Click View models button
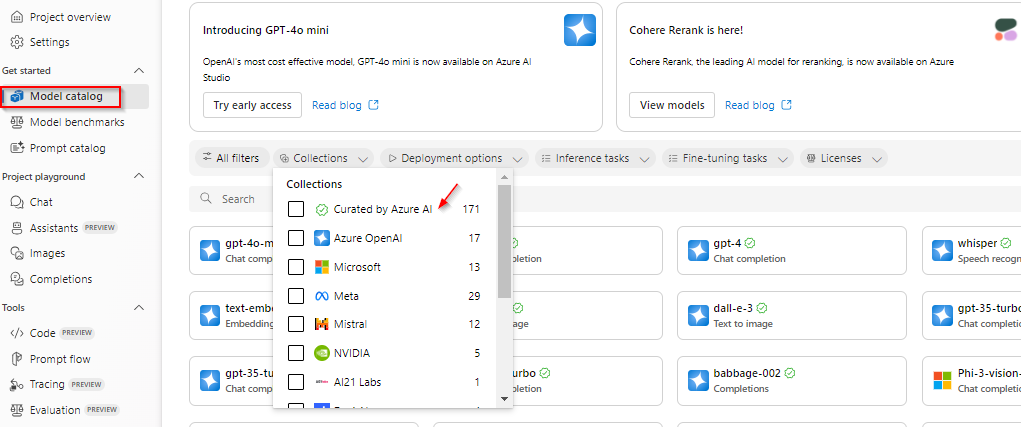 (x=672, y=105)
